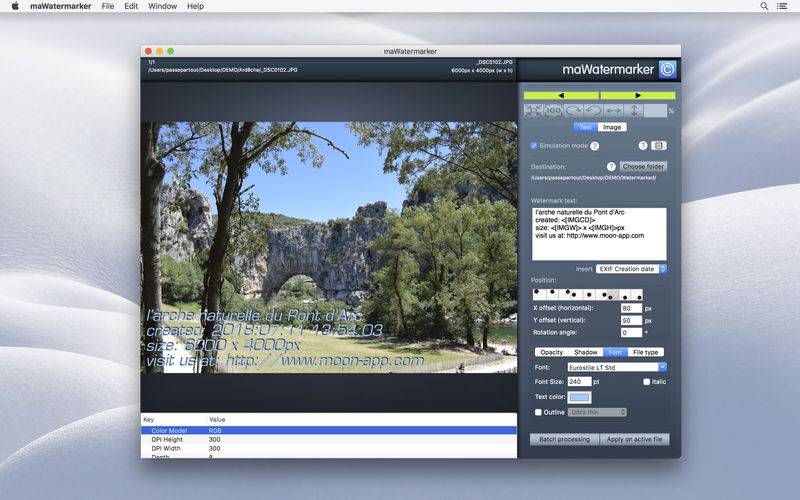The width and height of the screenshot is (800, 500).
Task: Open the maWatermarker application menu
Action: [61, 6]
